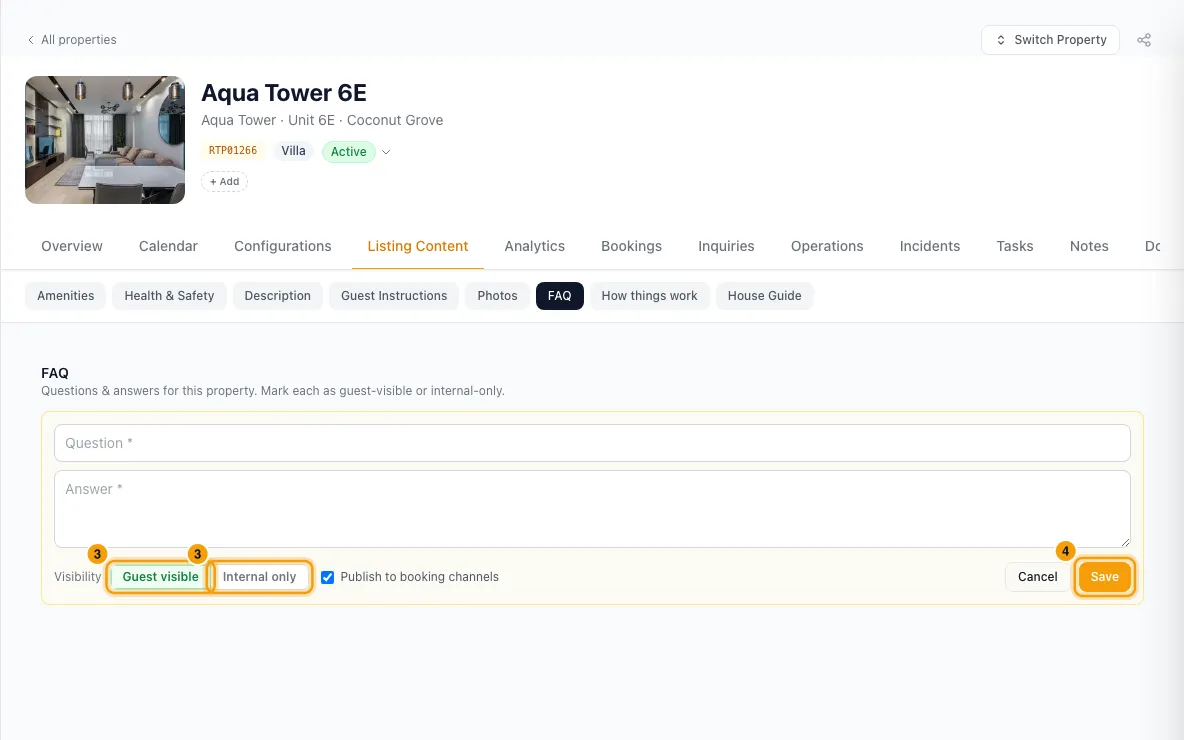Open the How things work sub-tab
The width and height of the screenshot is (1184, 740).
tap(649, 296)
